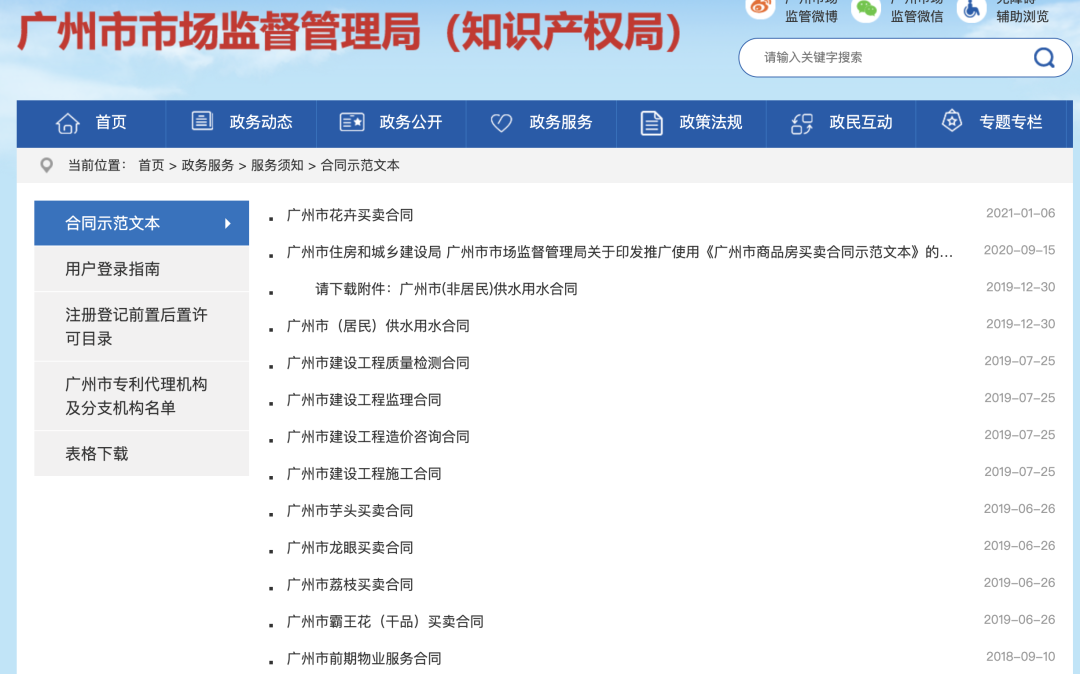Click the Weibo icon in header
Viewport: 1080px width, 674px height.
pyautogui.click(x=760, y=8)
